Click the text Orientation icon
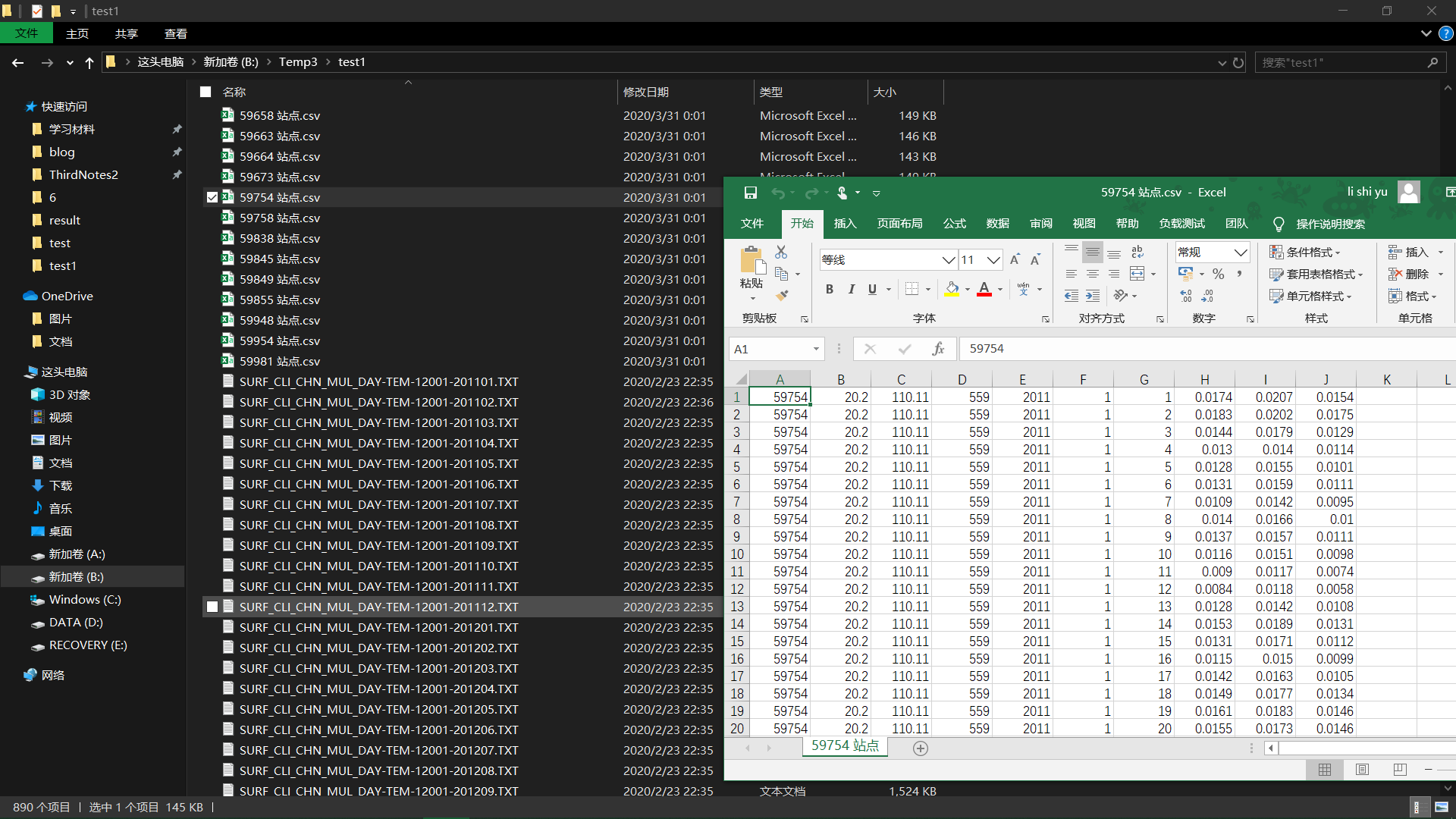Viewport: 1456px width, 819px height. coord(1121,296)
